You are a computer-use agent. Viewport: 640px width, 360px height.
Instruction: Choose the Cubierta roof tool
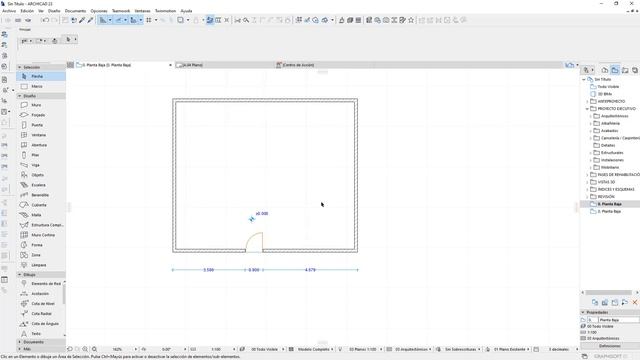[41, 205]
